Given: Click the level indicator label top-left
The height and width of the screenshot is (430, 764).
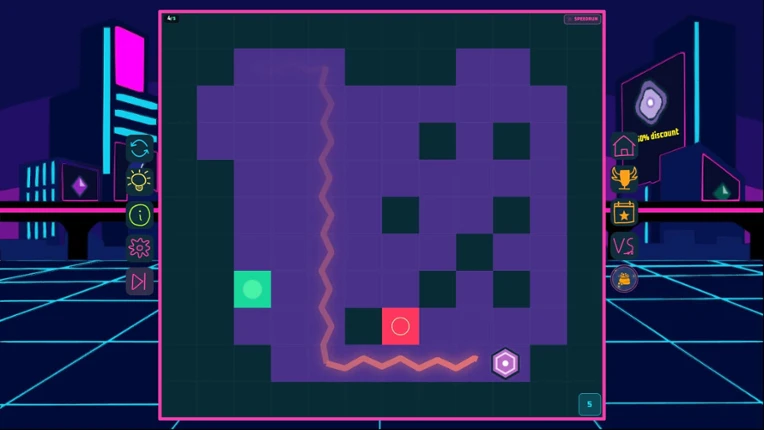Looking at the screenshot, I should [171, 19].
